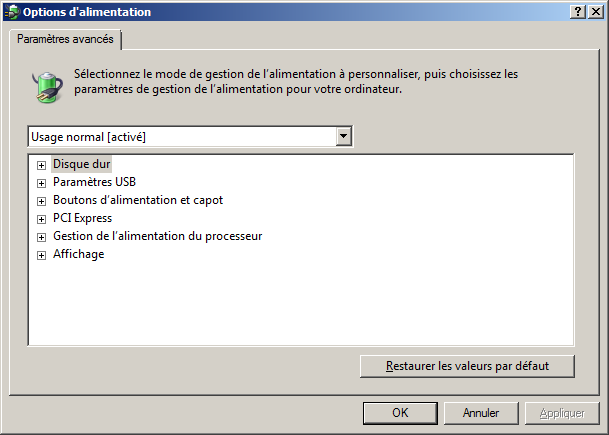Expand Boutons d'alimentation et capot node
The width and height of the screenshot is (609, 435).
[x=41, y=201]
